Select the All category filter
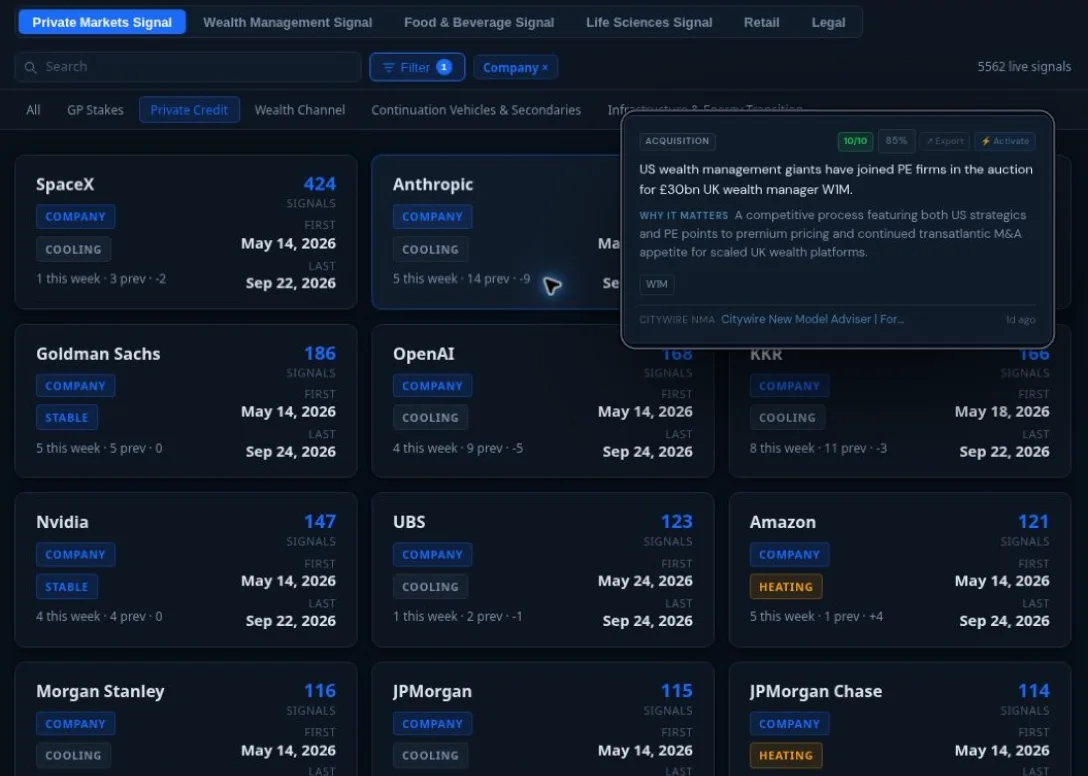The width and height of the screenshot is (1088, 776). point(33,110)
